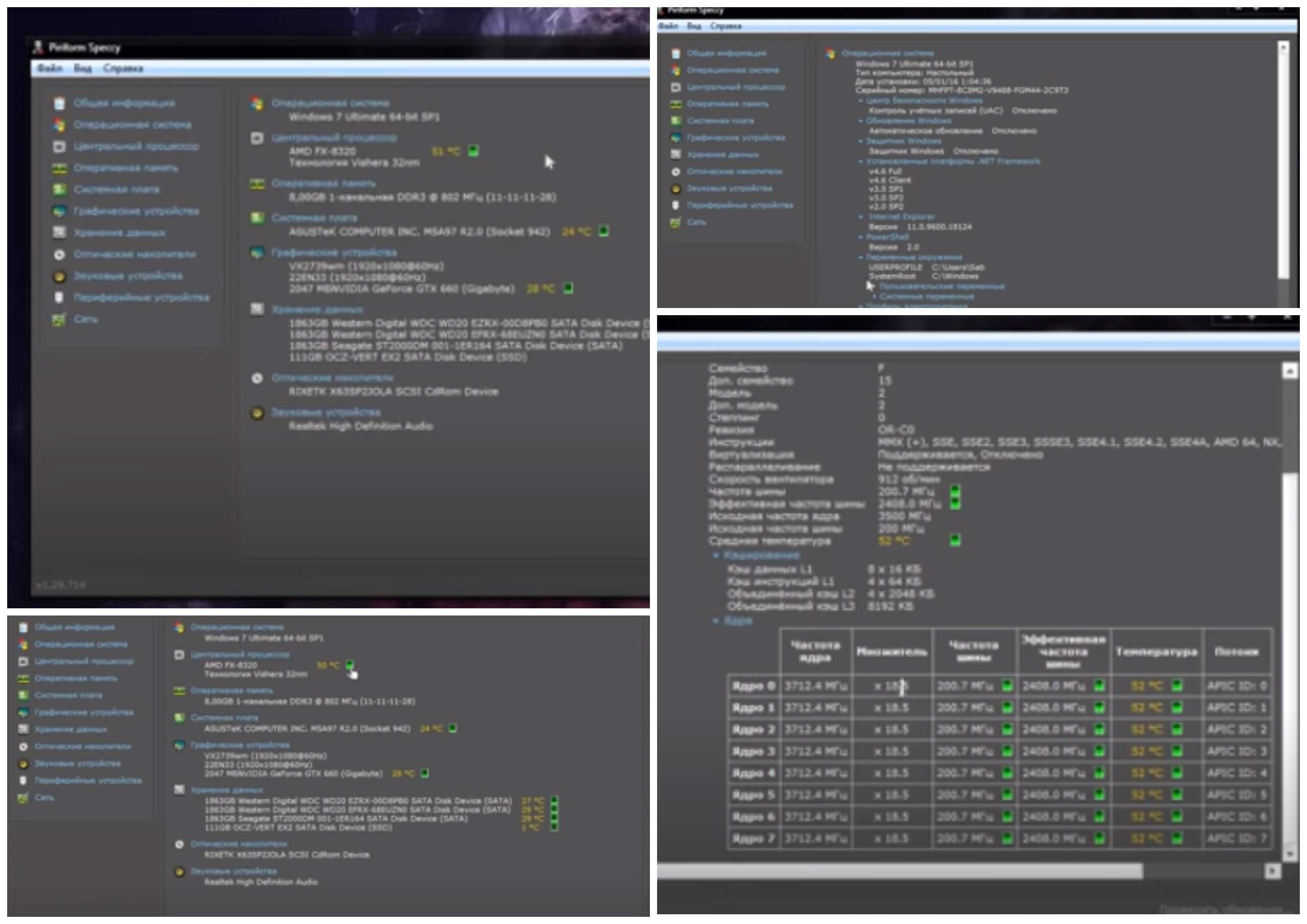This screenshot has width=1307, height=924.
Task: Collapse the Internet Explorer node
Action: [861, 217]
